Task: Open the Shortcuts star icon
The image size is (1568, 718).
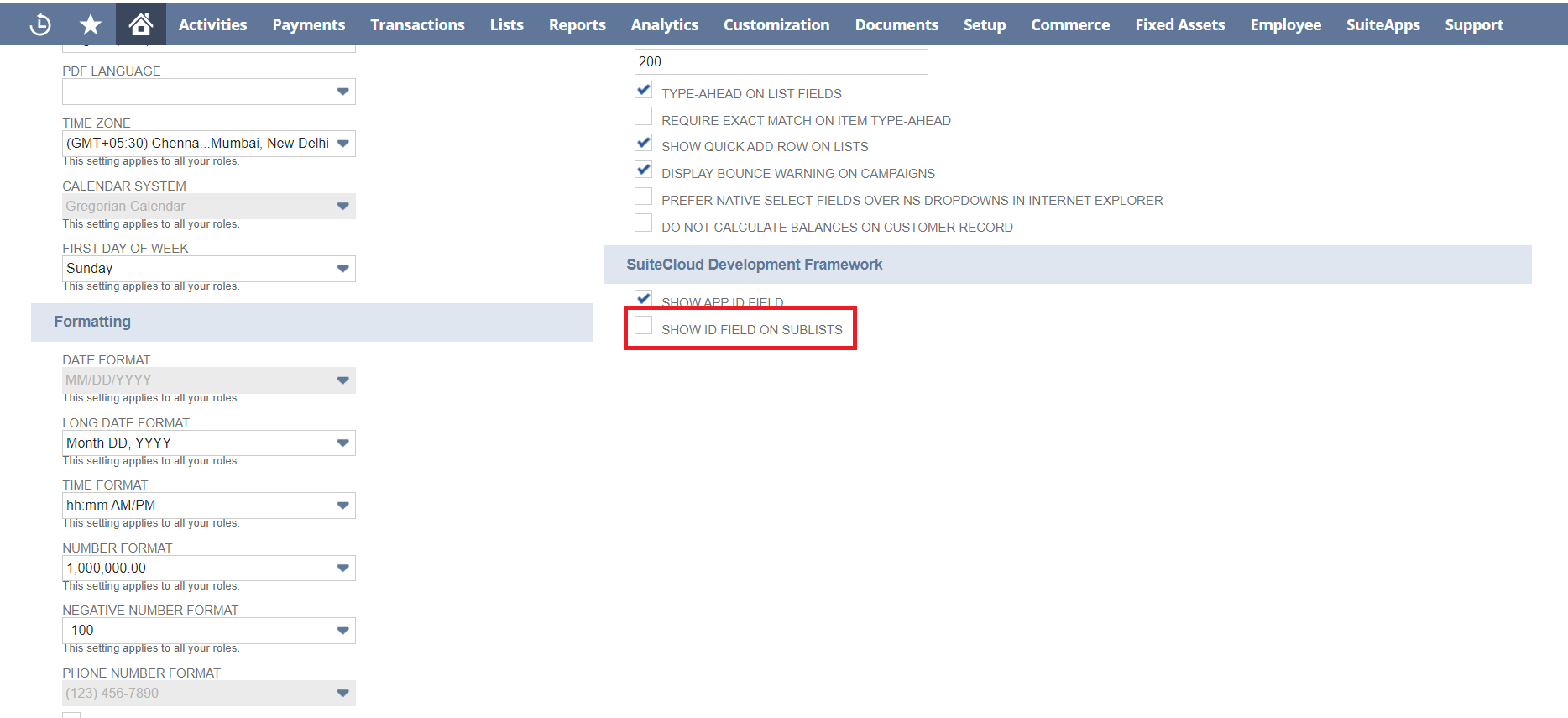Action: pos(91,25)
